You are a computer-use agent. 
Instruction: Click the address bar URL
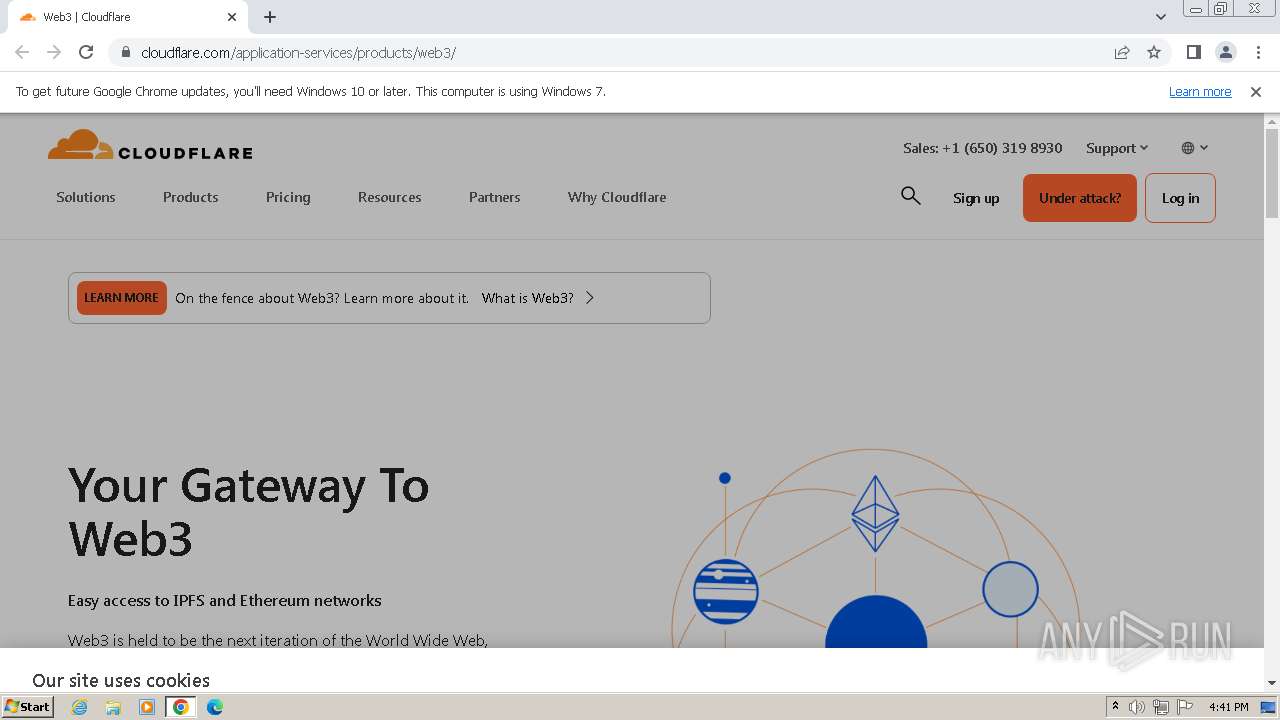(x=298, y=52)
